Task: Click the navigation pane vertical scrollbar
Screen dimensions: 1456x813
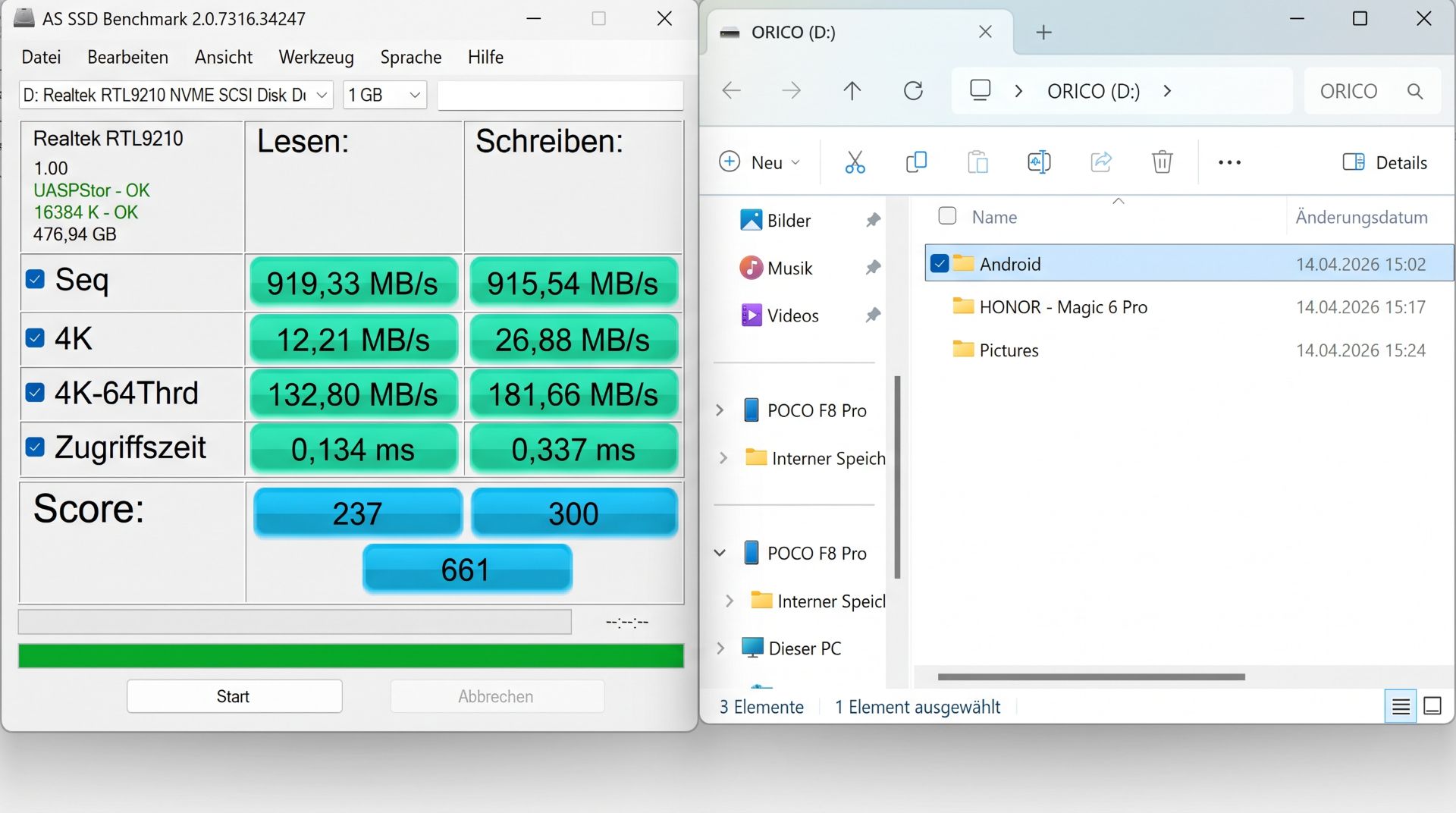Action: click(x=897, y=477)
